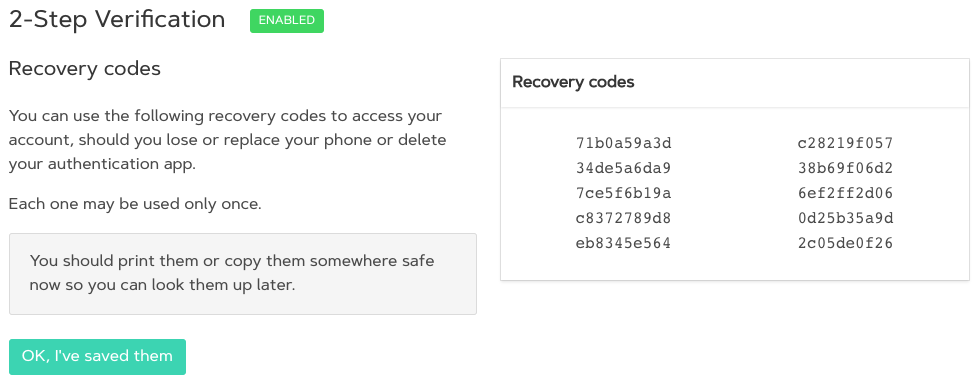Click the 2-Step Verification heading
Image resolution: width=977 pixels, height=385 pixels.
(x=117, y=20)
